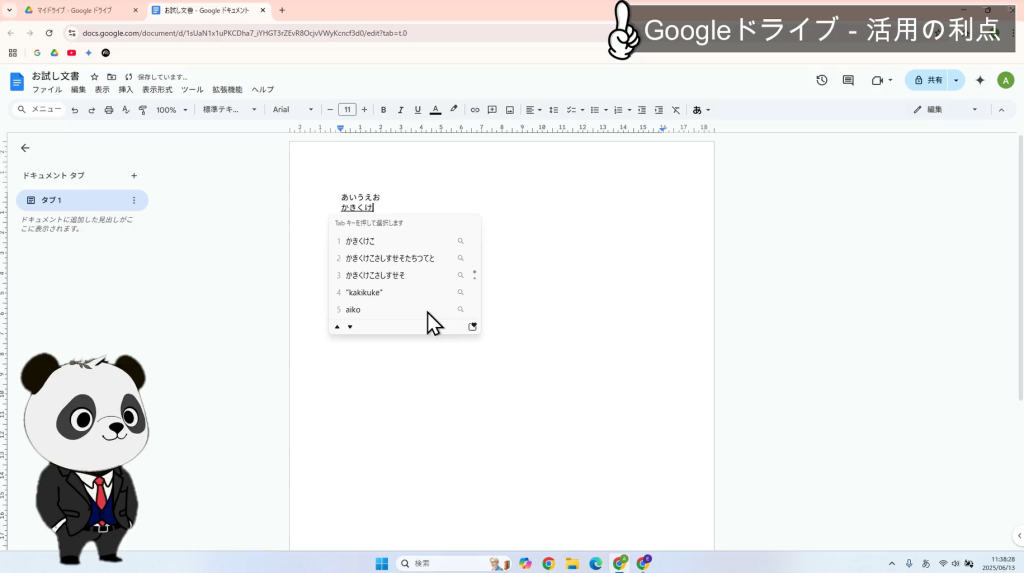Toggle underline formatting

(x=417, y=110)
